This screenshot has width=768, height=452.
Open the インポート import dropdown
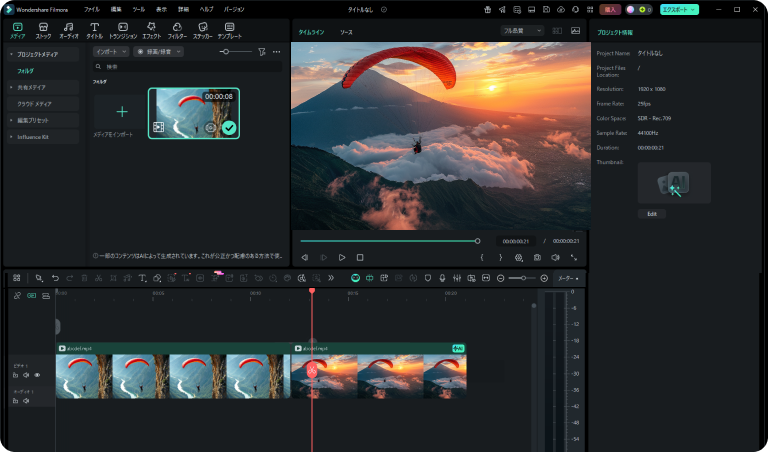pos(111,51)
